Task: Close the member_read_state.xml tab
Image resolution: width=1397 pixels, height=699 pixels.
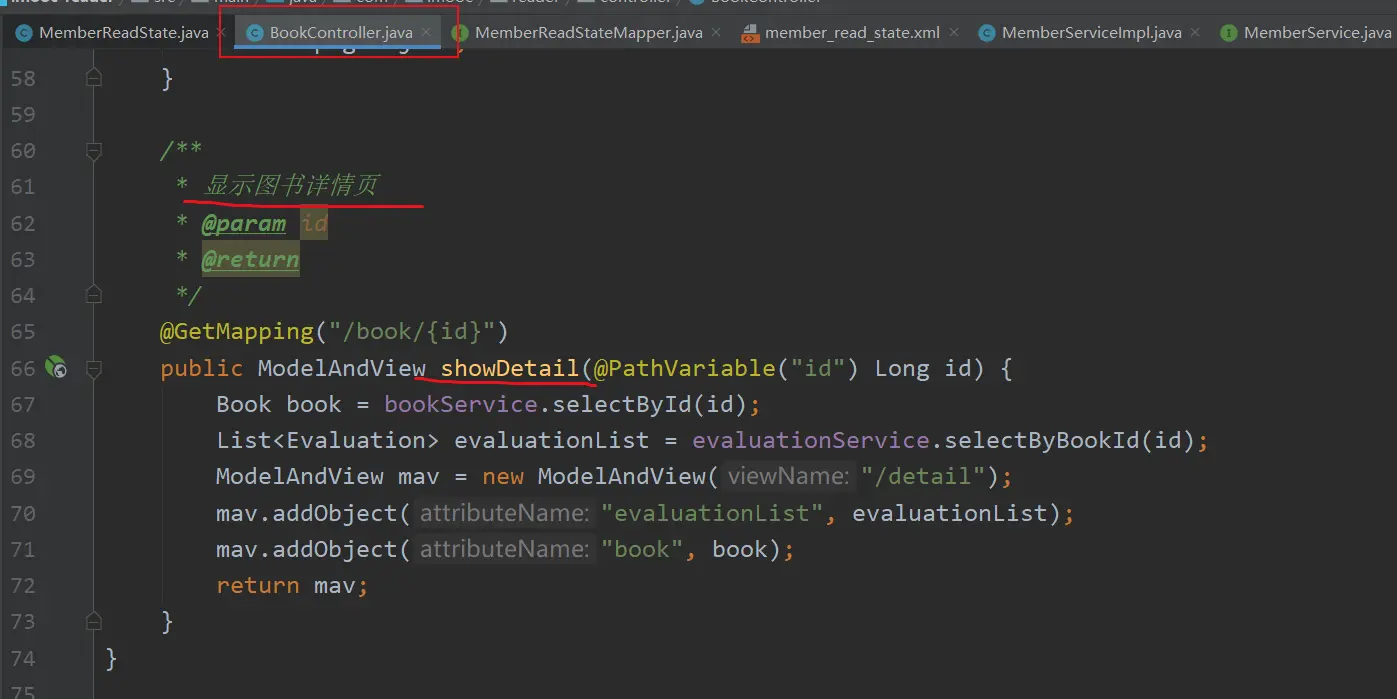Action: (x=954, y=33)
